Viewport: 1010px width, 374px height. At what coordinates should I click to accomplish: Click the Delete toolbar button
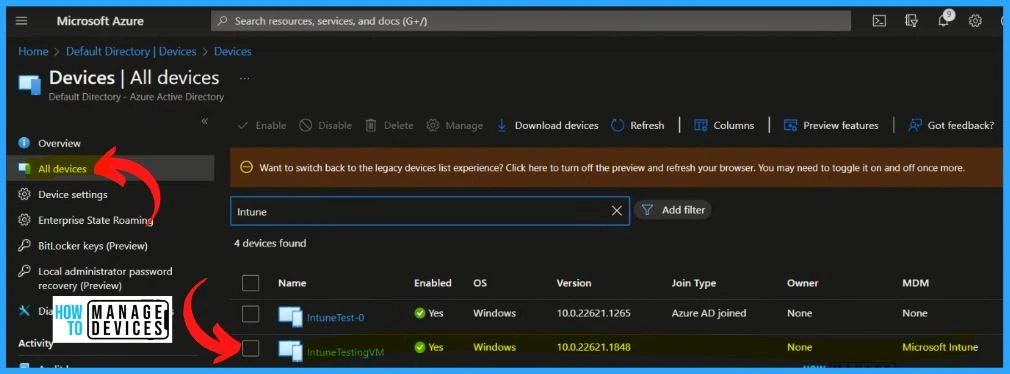click(389, 126)
